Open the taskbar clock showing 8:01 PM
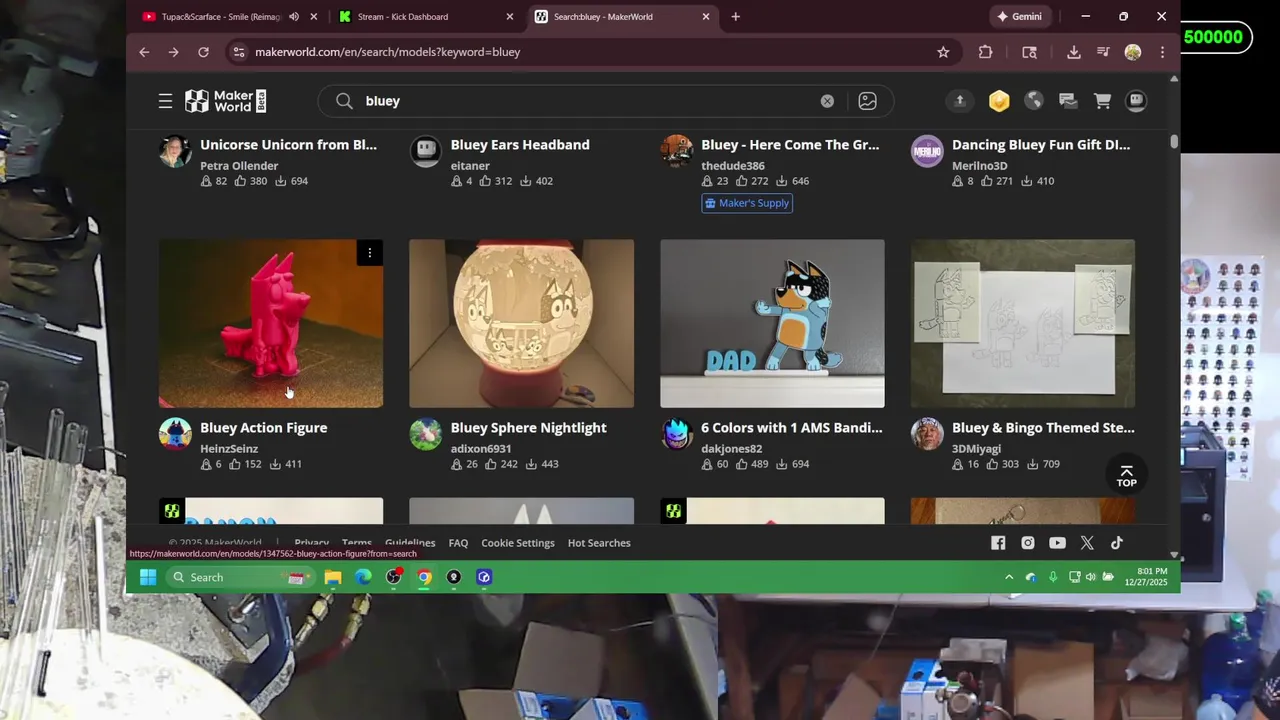 point(1146,577)
